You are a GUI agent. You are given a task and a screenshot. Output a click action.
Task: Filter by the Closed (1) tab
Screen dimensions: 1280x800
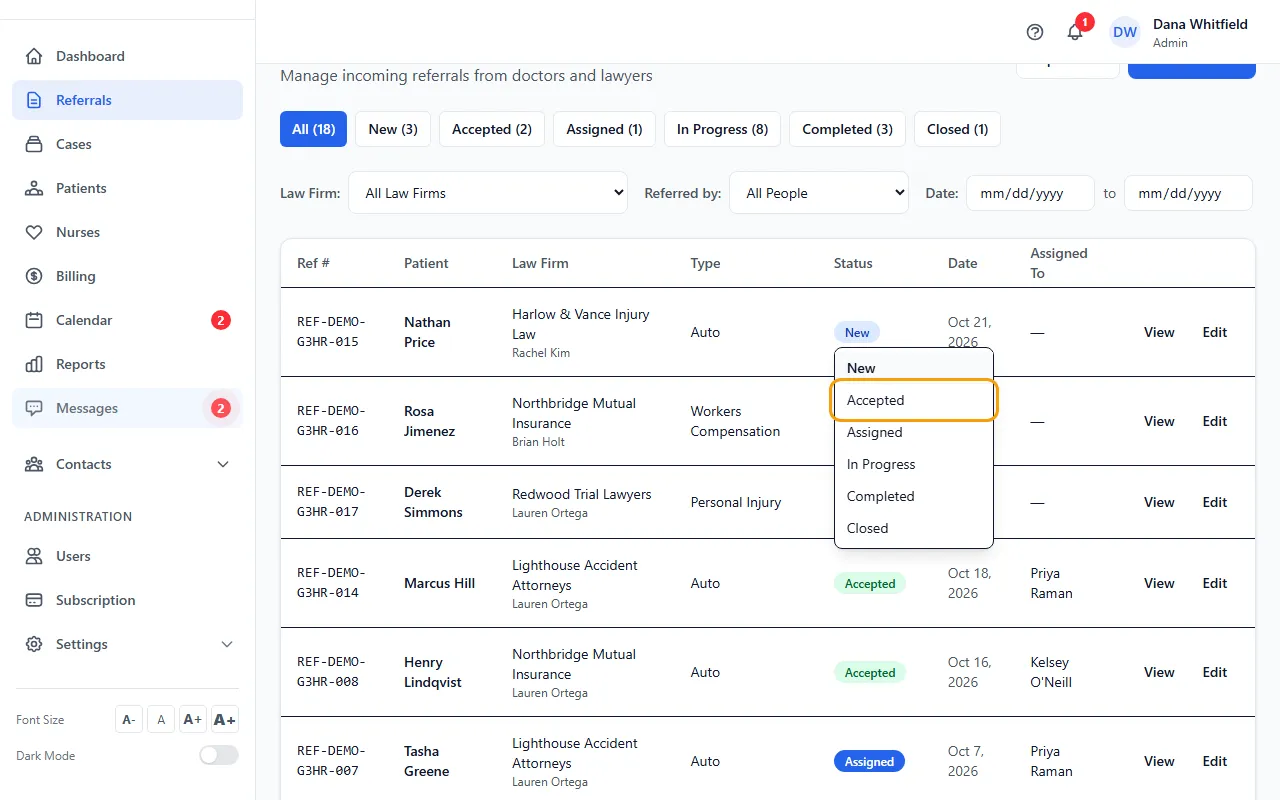[957, 129]
